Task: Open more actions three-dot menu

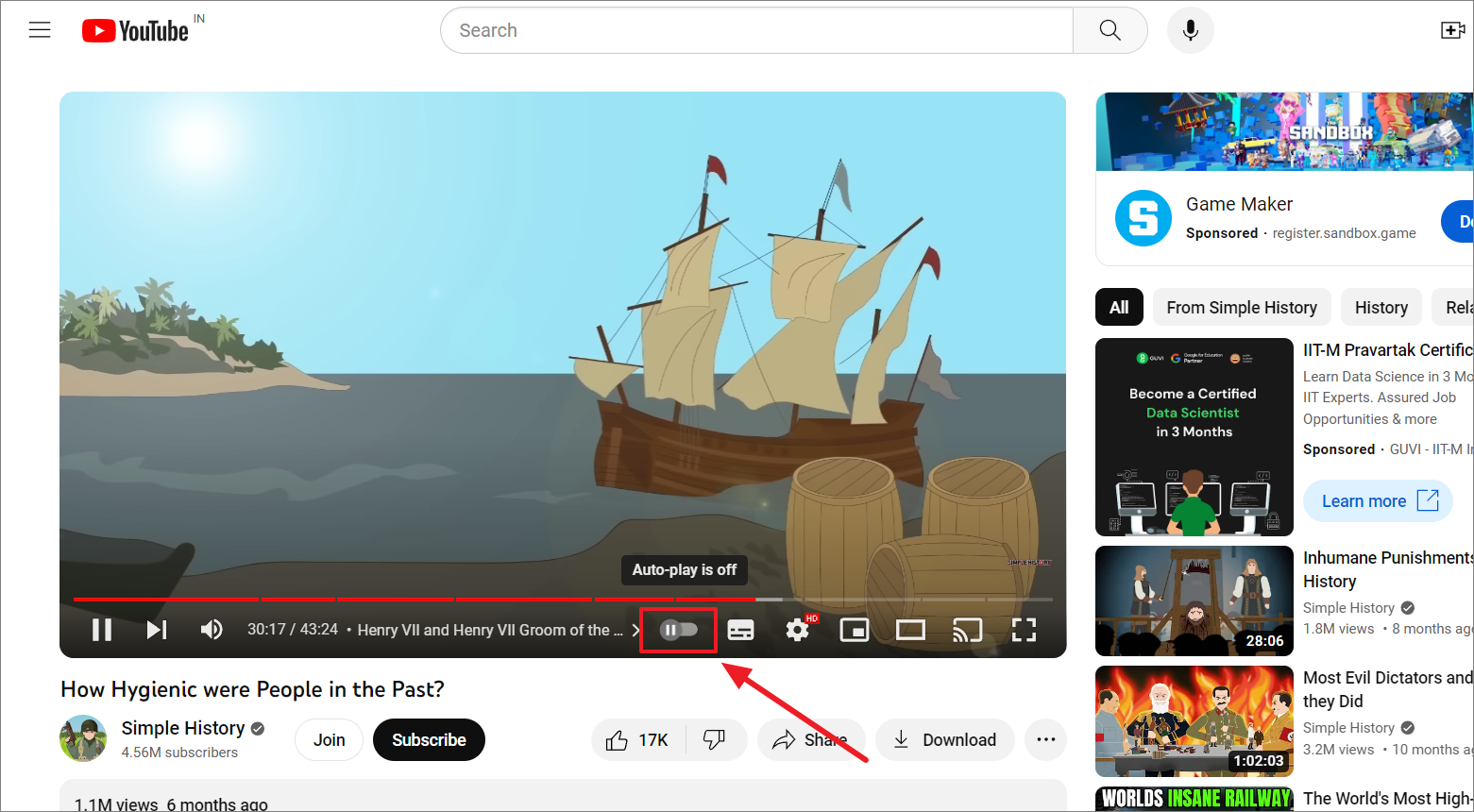Action: pos(1046,739)
